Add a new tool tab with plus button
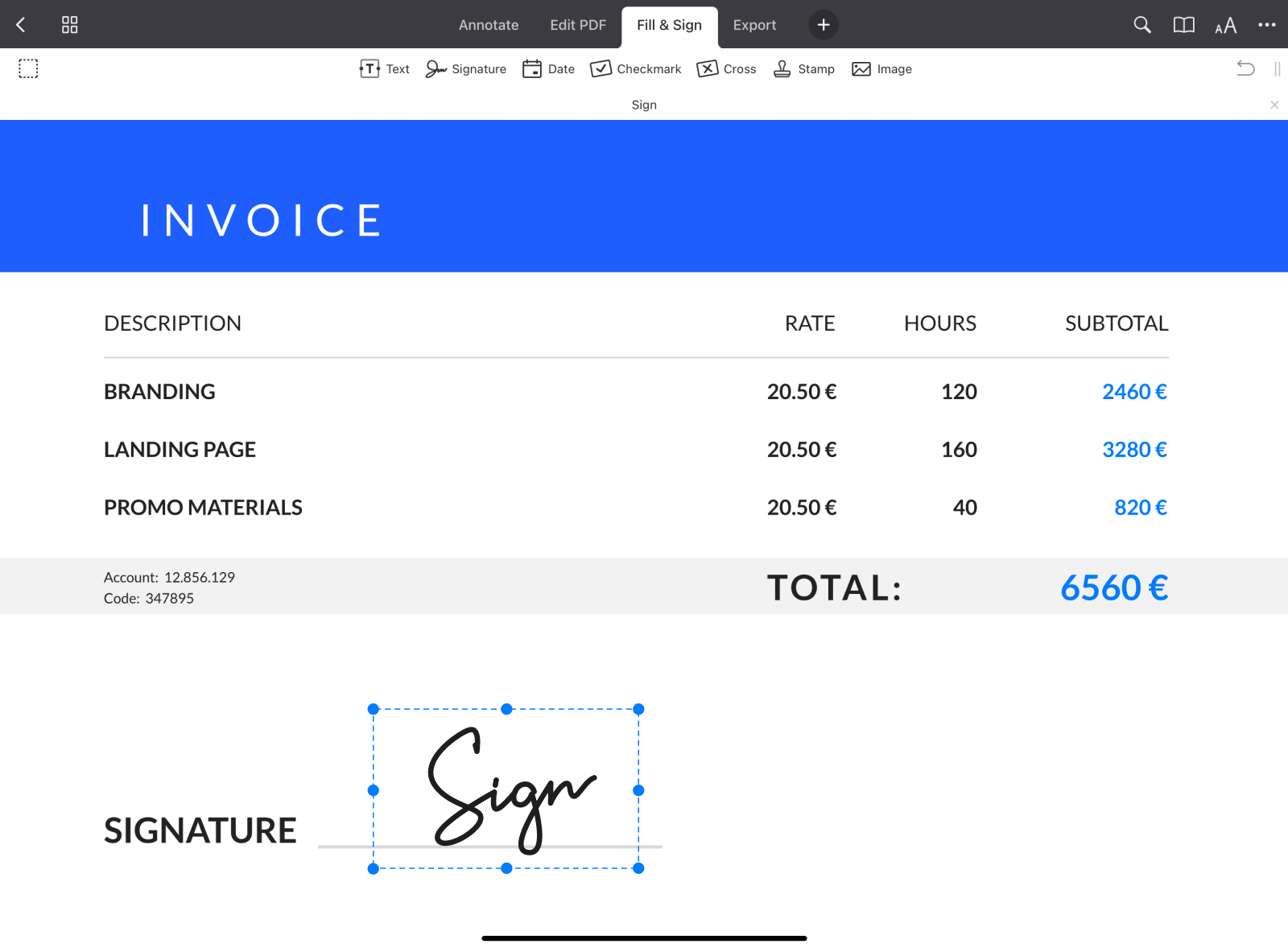 (x=823, y=25)
